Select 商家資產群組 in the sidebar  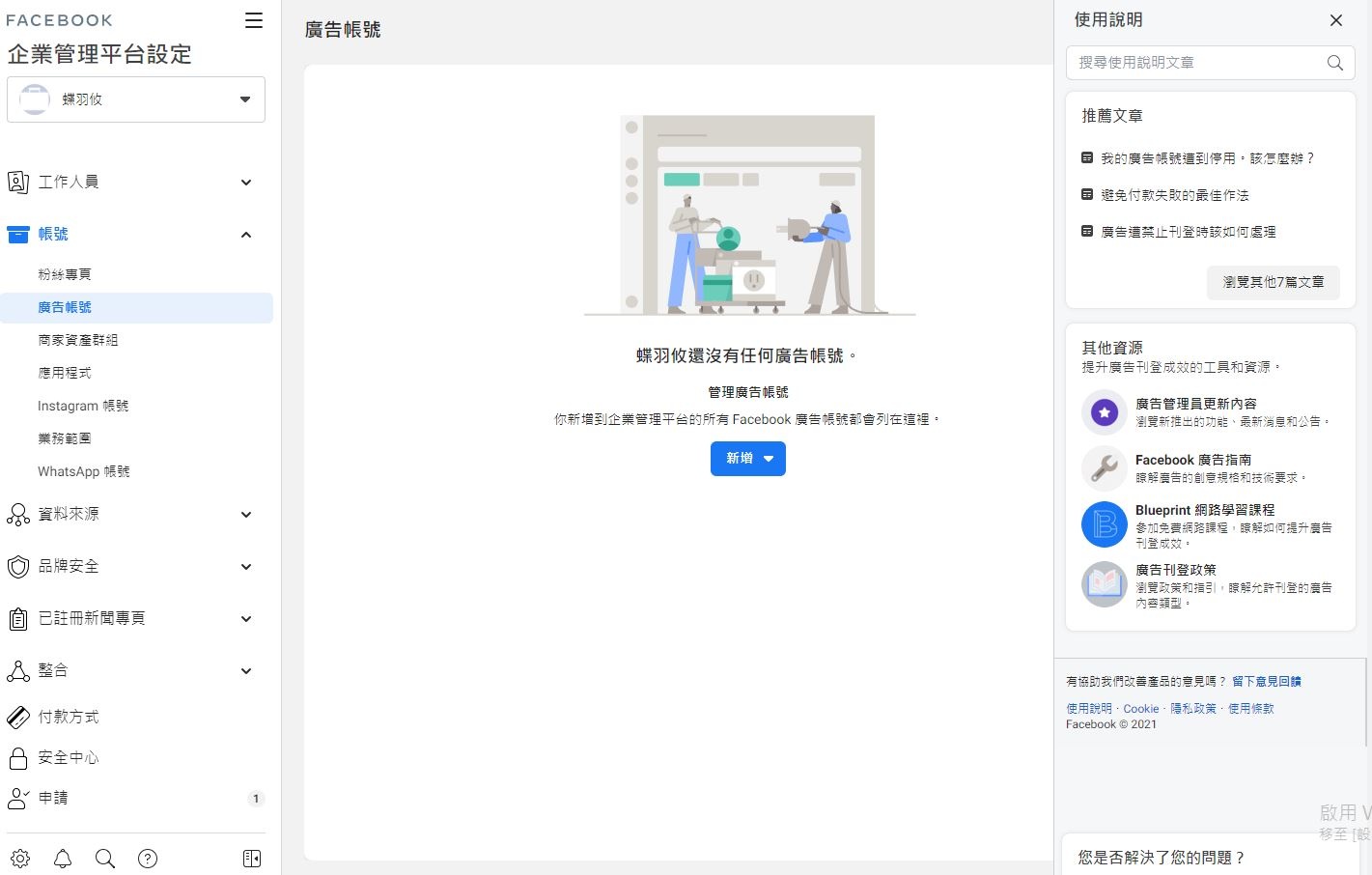pos(78,340)
